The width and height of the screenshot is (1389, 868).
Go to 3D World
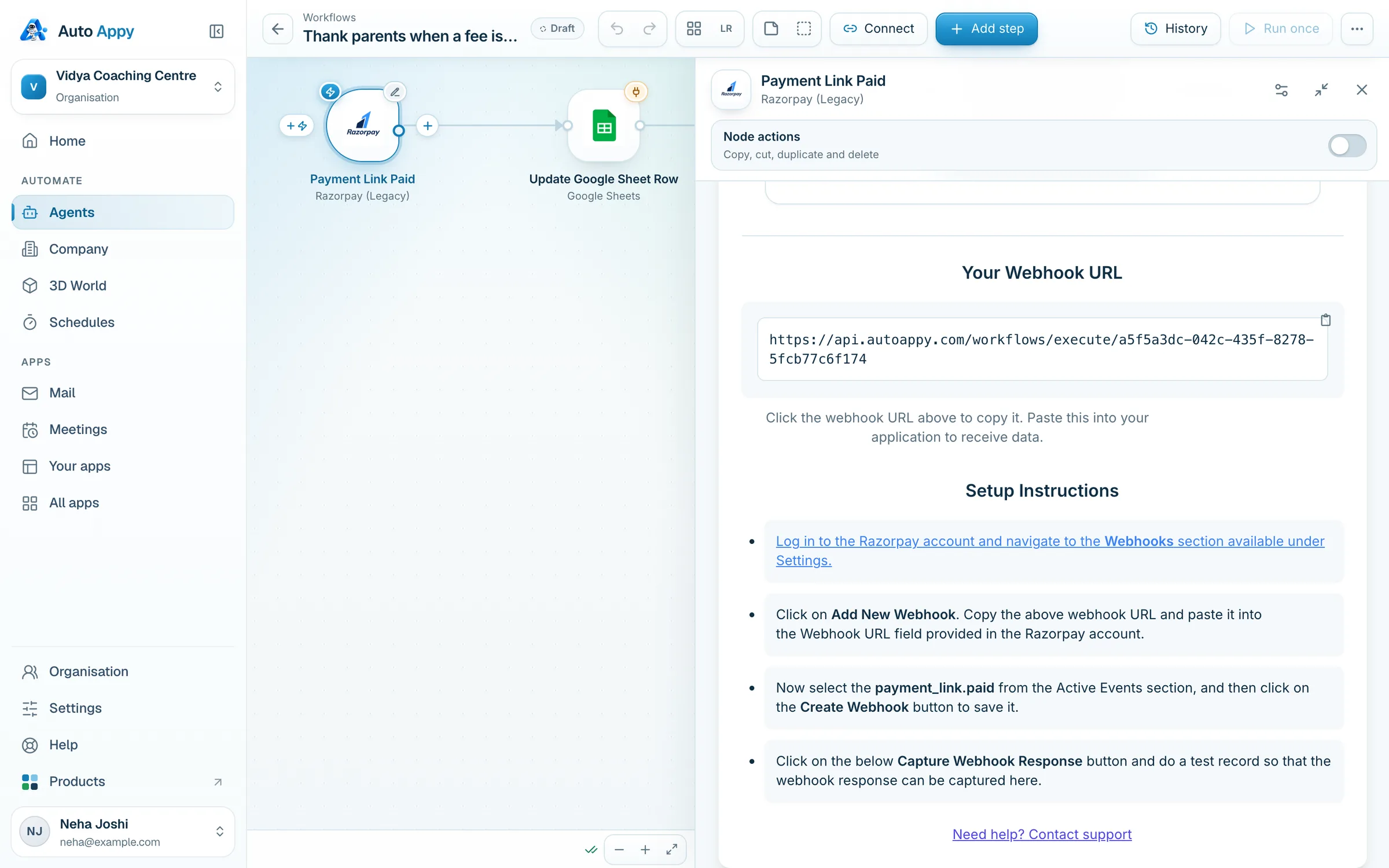123,285
